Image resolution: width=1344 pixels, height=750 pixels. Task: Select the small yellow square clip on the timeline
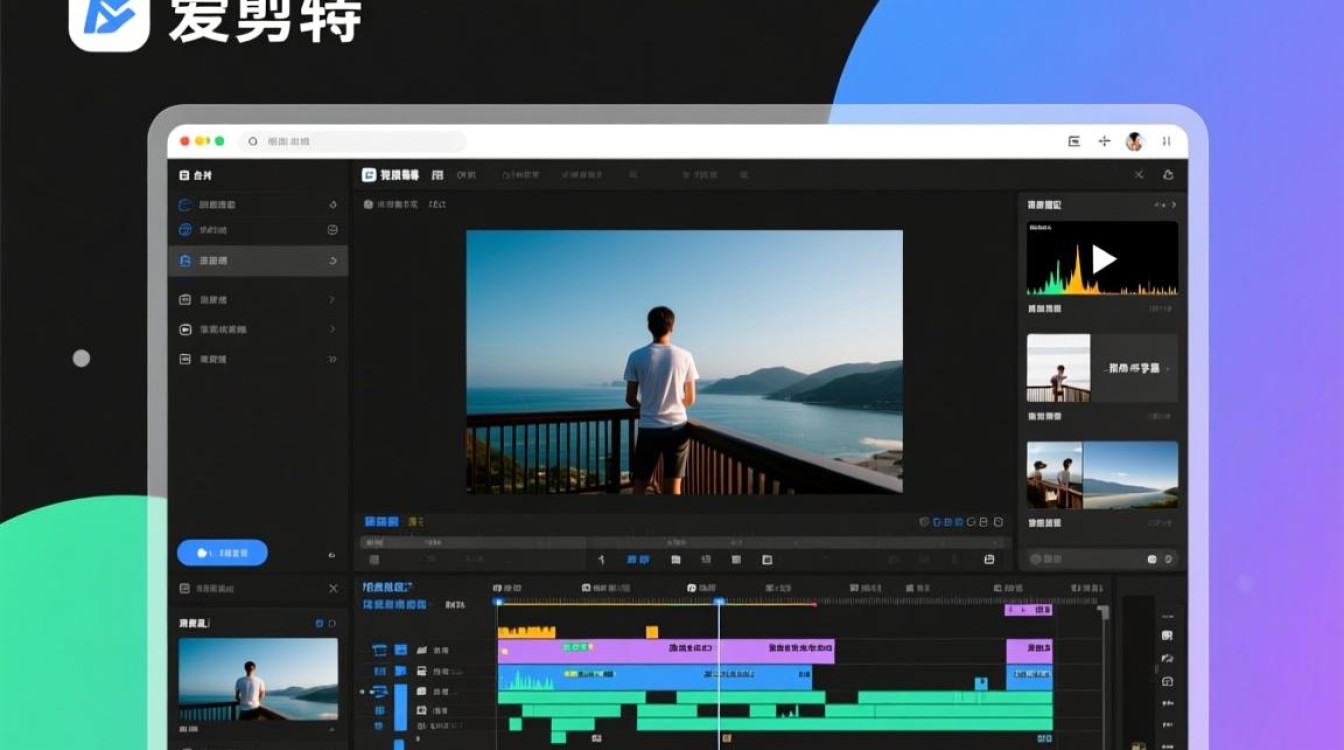pos(652,632)
